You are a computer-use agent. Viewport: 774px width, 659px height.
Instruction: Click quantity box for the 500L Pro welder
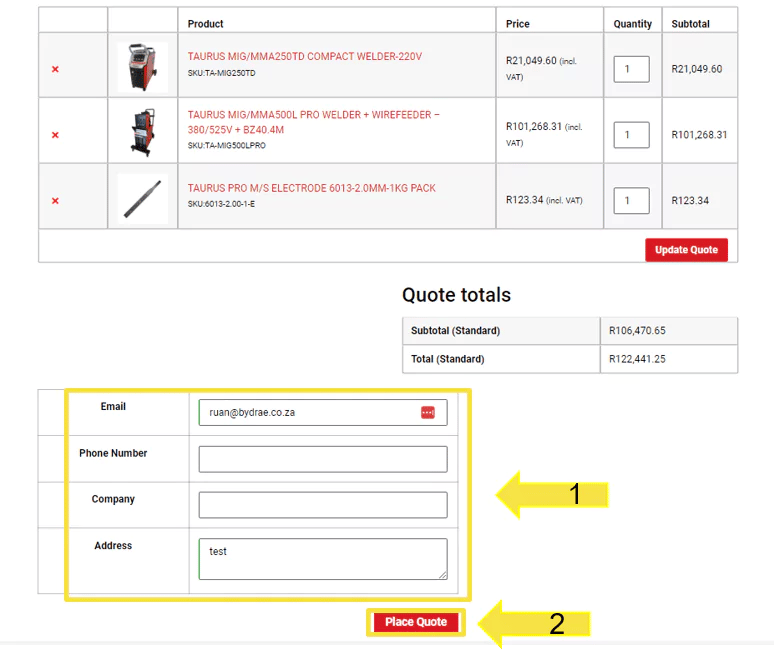(630, 135)
